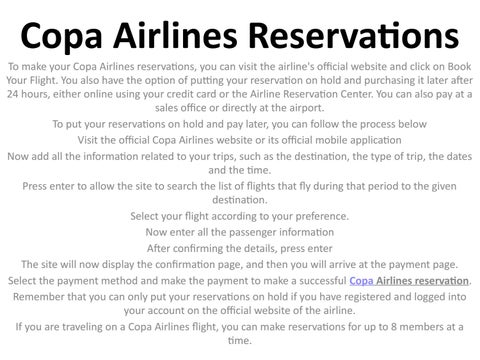Screen dimensions: 480x360
Task: Click the line starting with 24 hours
Action: (240, 94)
